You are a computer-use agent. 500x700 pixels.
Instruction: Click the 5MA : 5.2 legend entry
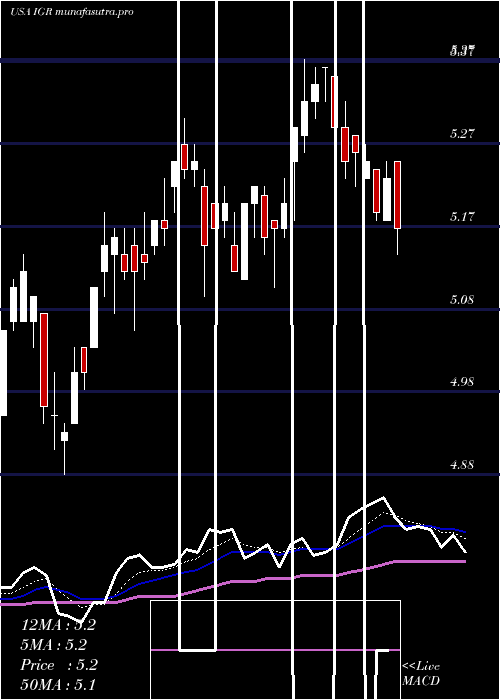point(54,645)
